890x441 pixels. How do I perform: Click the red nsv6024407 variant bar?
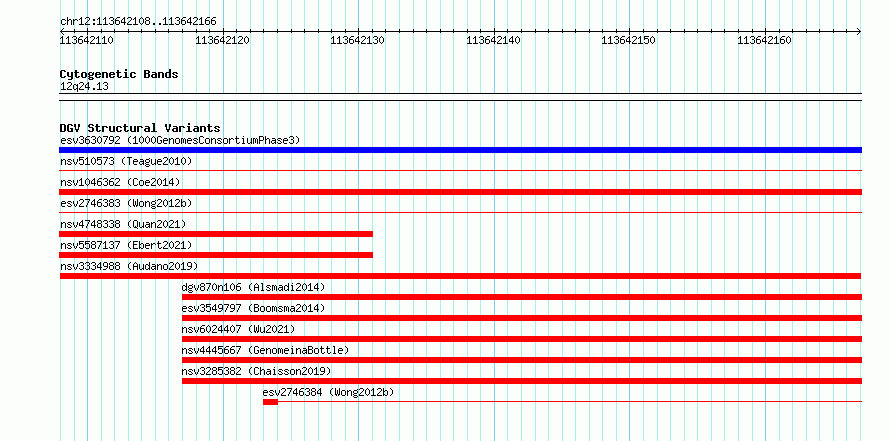coord(522,339)
